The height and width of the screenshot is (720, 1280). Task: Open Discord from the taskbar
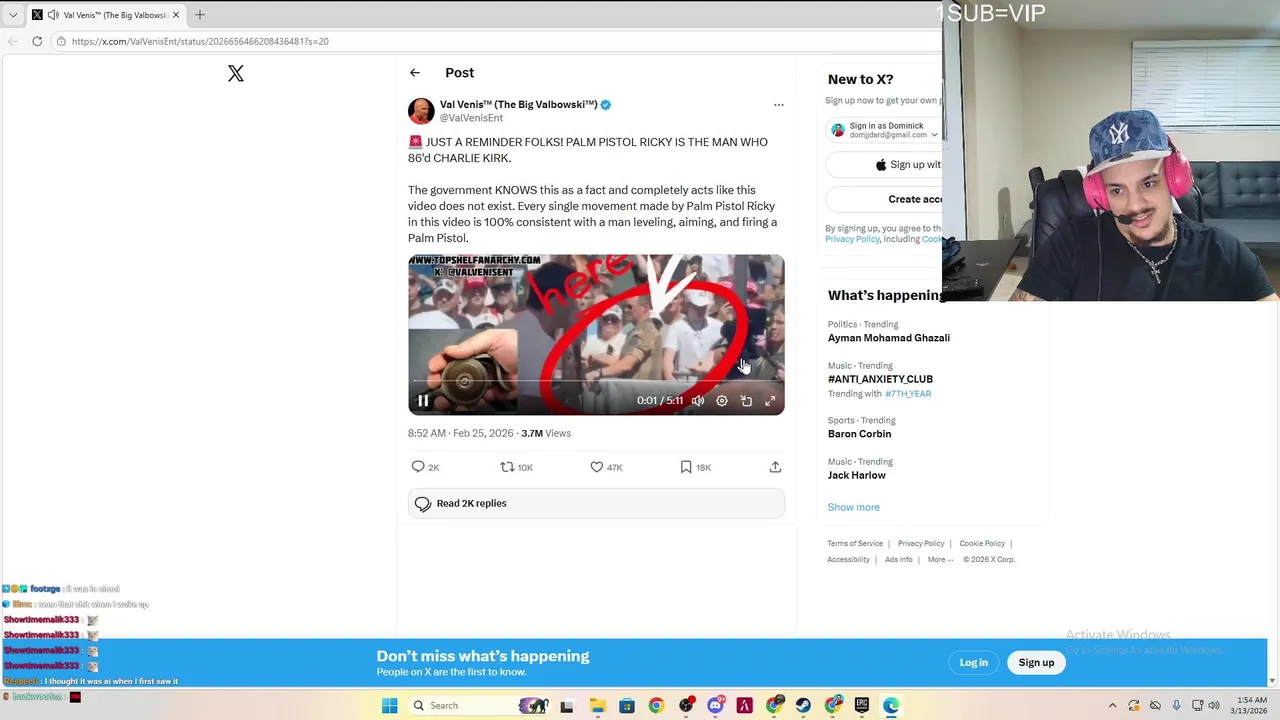[715, 706]
